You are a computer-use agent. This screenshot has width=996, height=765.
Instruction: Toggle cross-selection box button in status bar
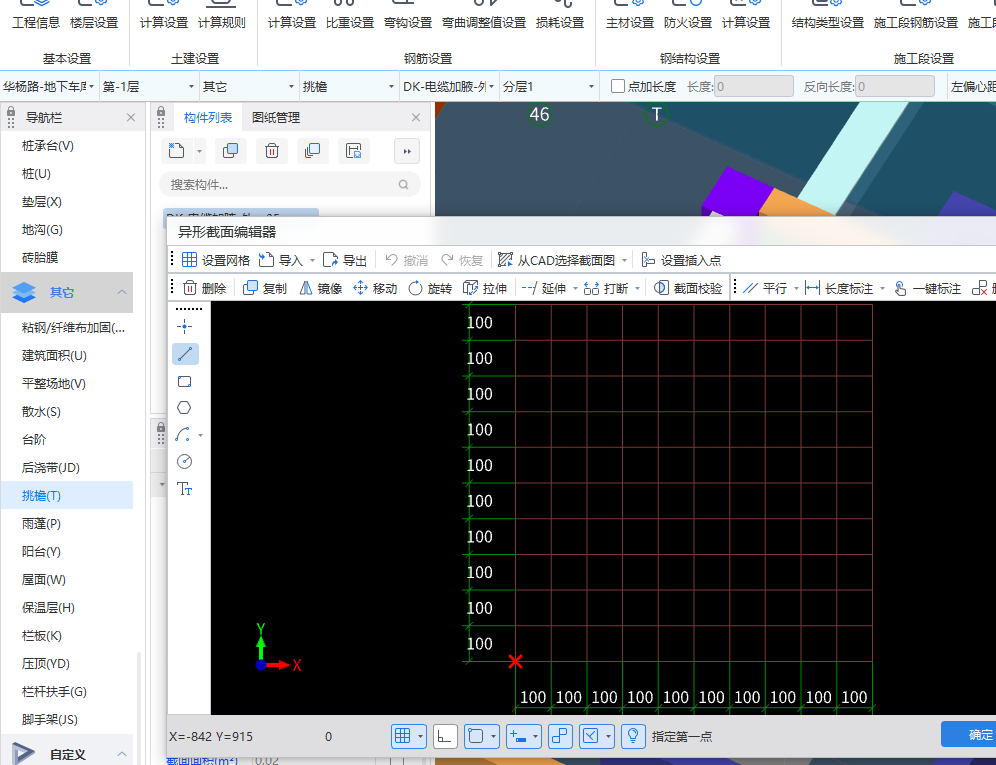(x=591, y=736)
